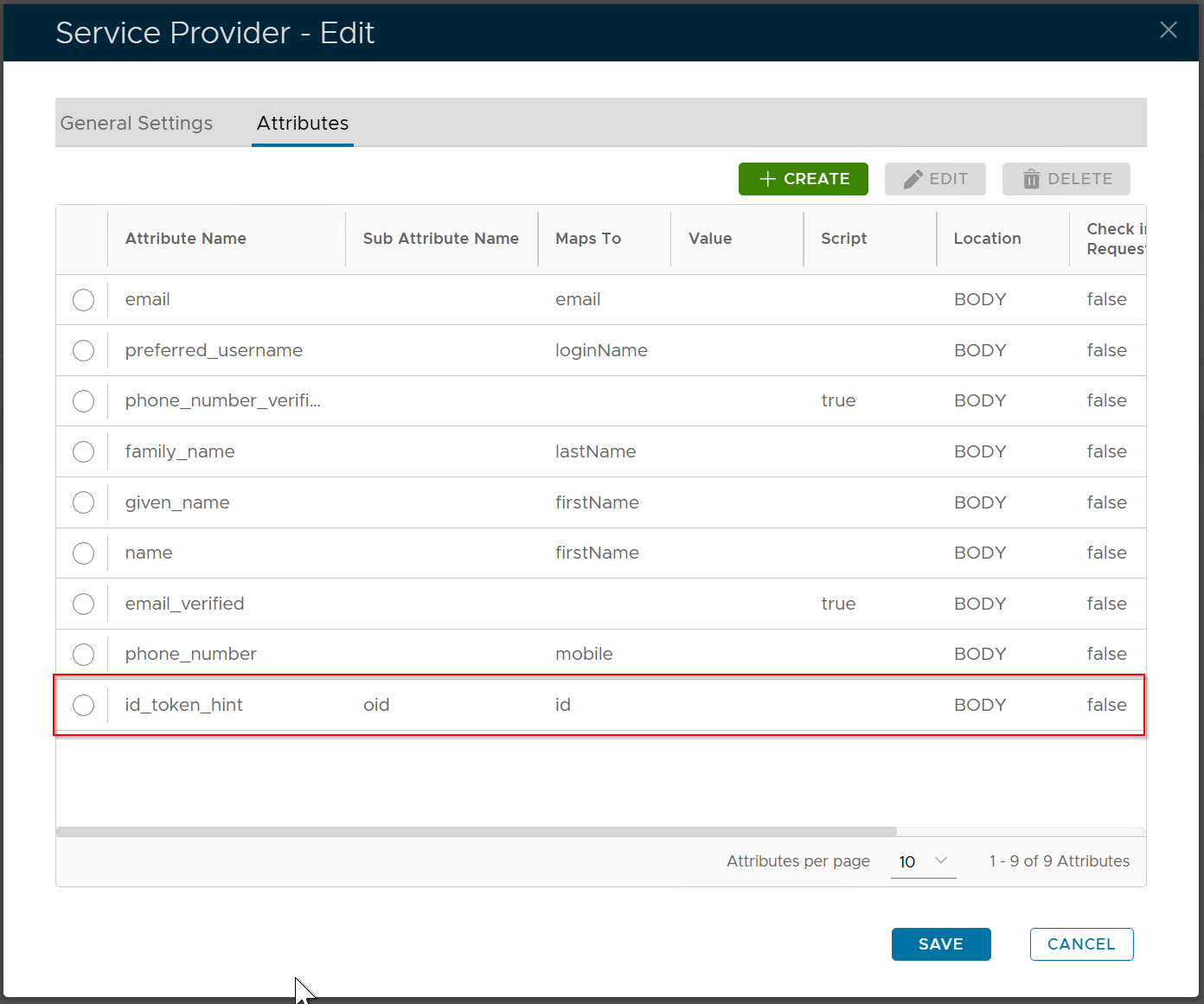Select the preferred_username row radio button
The height and width of the screenshot is (1004, 1204).
84,350
